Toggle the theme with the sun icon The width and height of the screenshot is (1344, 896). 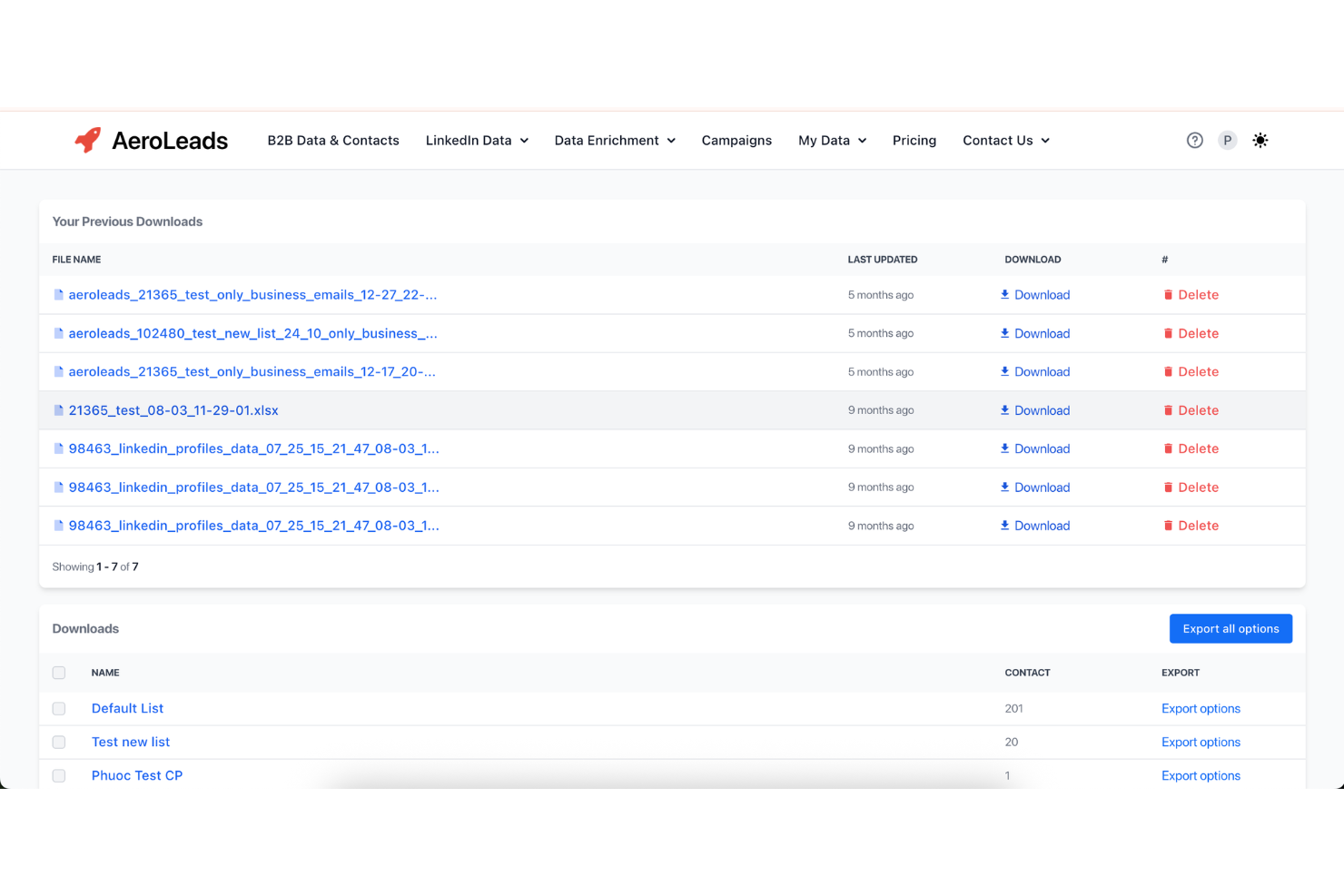[1260, 140]
